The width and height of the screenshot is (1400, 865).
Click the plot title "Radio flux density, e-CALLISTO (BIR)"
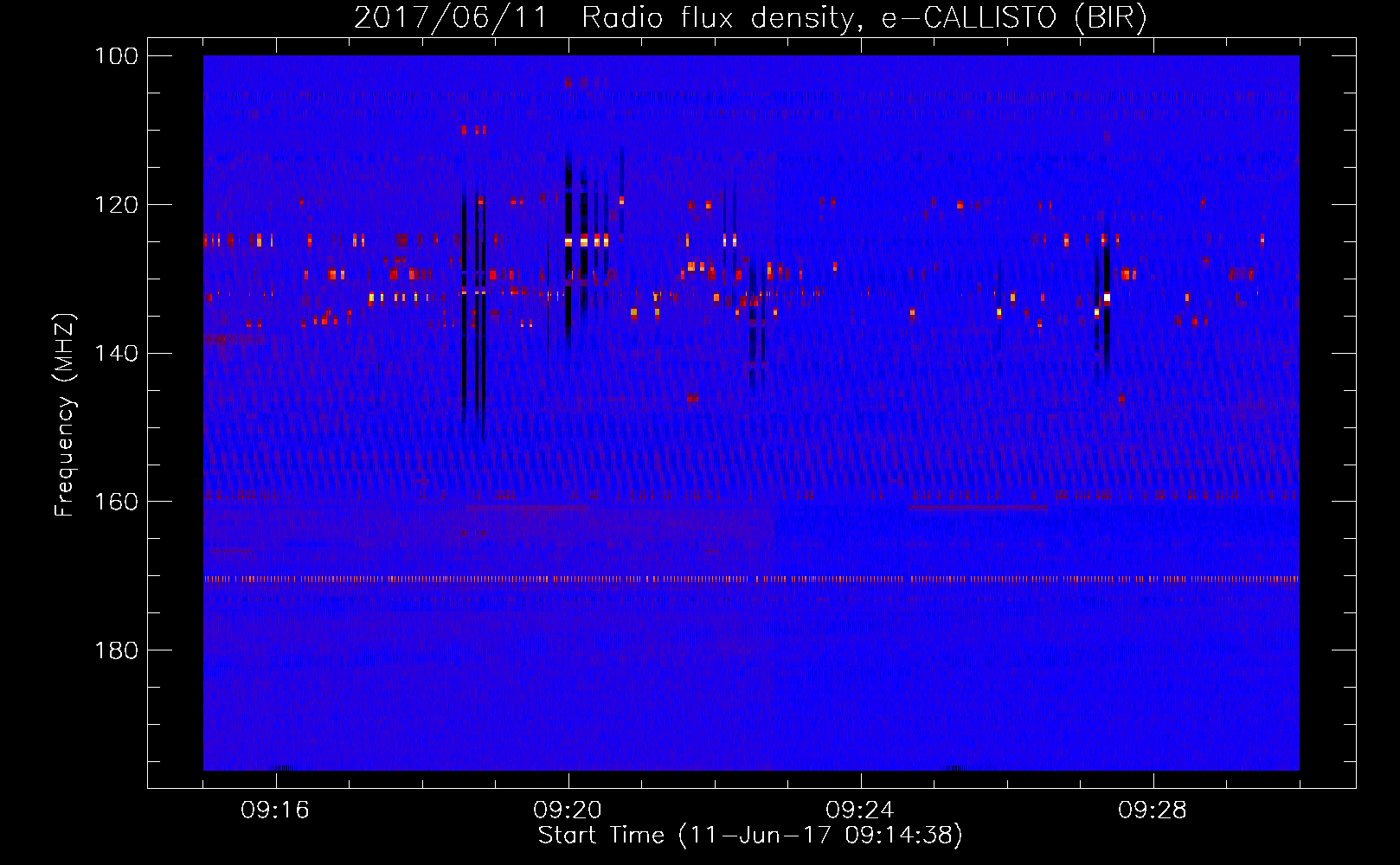click(864, 18)
